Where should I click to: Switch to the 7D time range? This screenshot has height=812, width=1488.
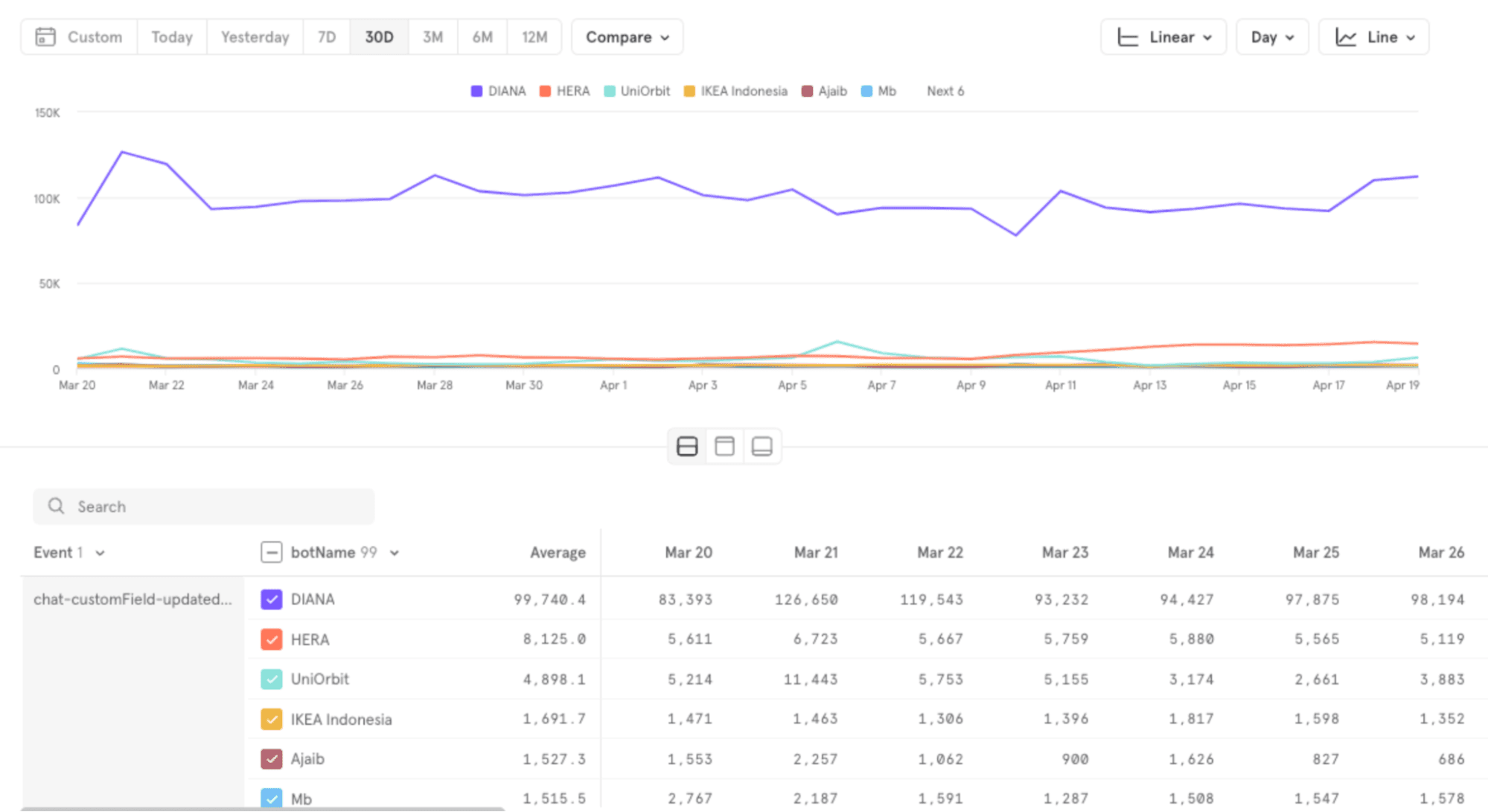click(326, 37)
